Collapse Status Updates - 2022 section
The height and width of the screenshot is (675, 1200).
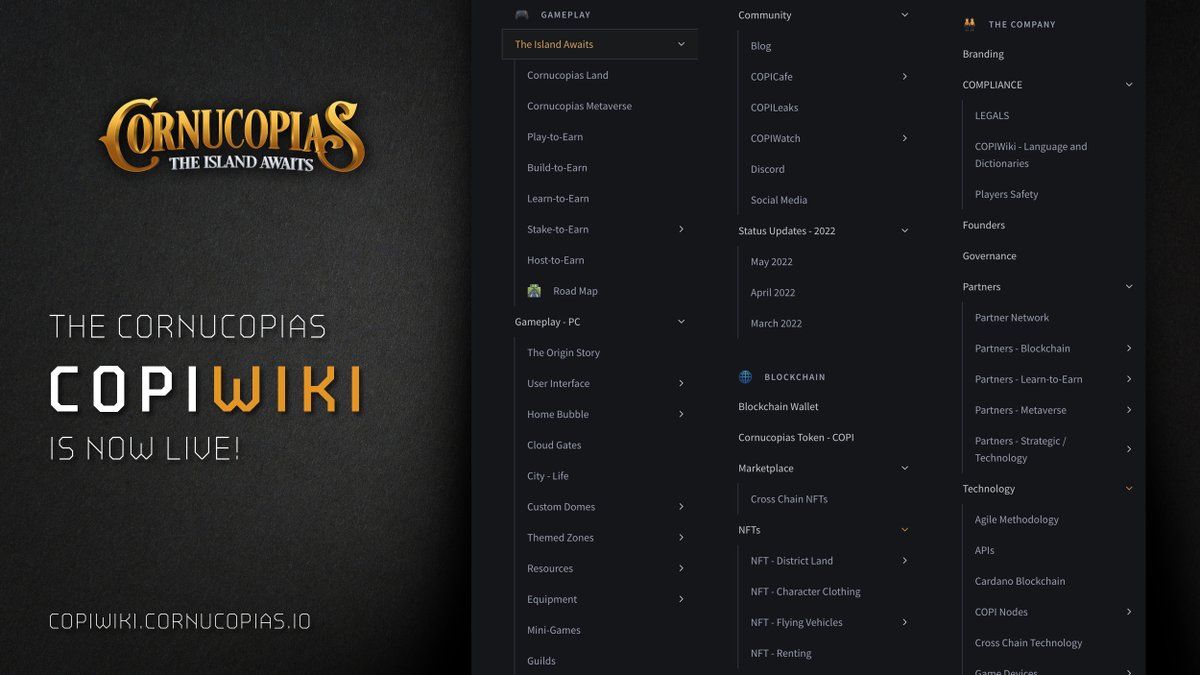[x=905, y=231]
